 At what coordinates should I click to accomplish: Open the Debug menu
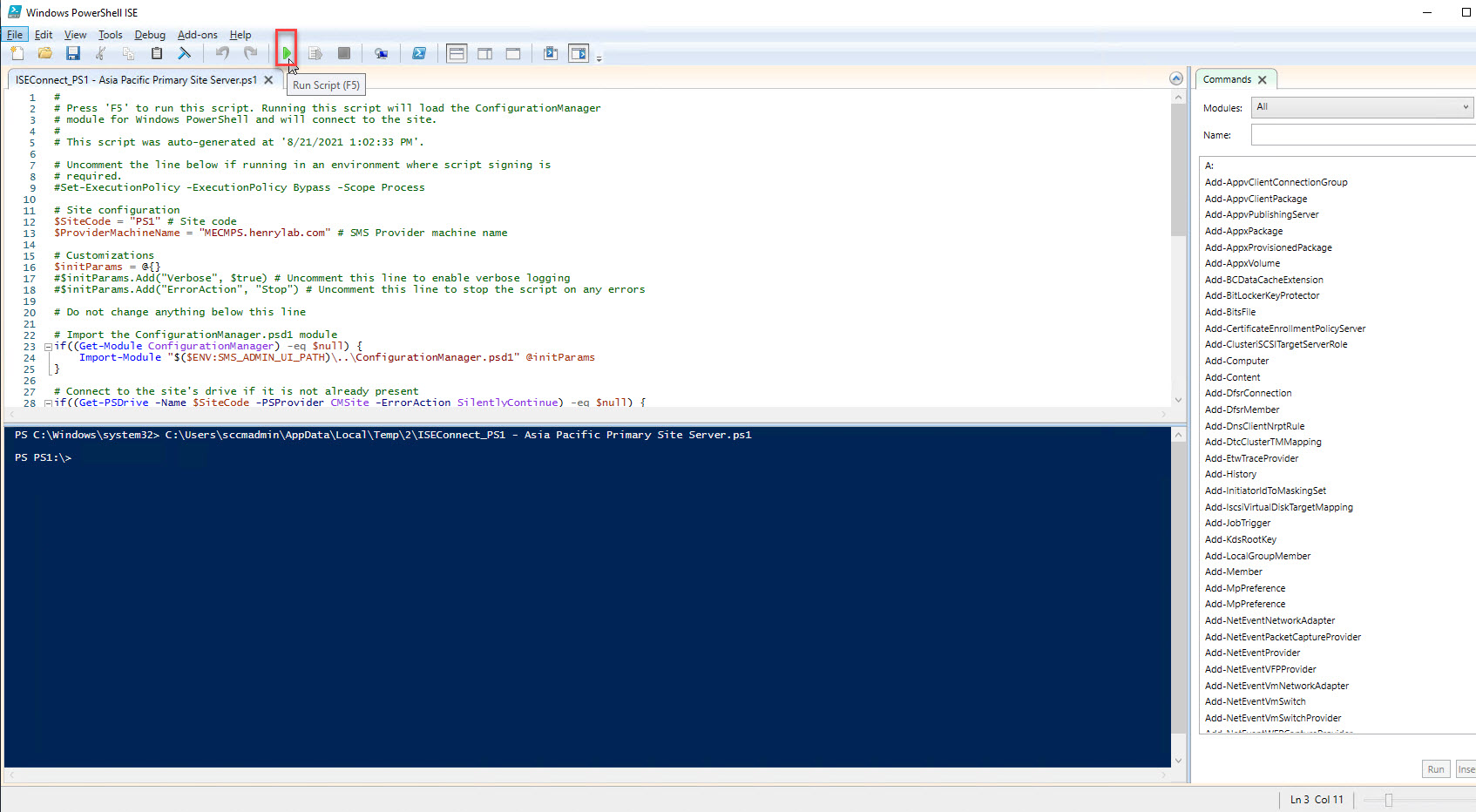150,35
